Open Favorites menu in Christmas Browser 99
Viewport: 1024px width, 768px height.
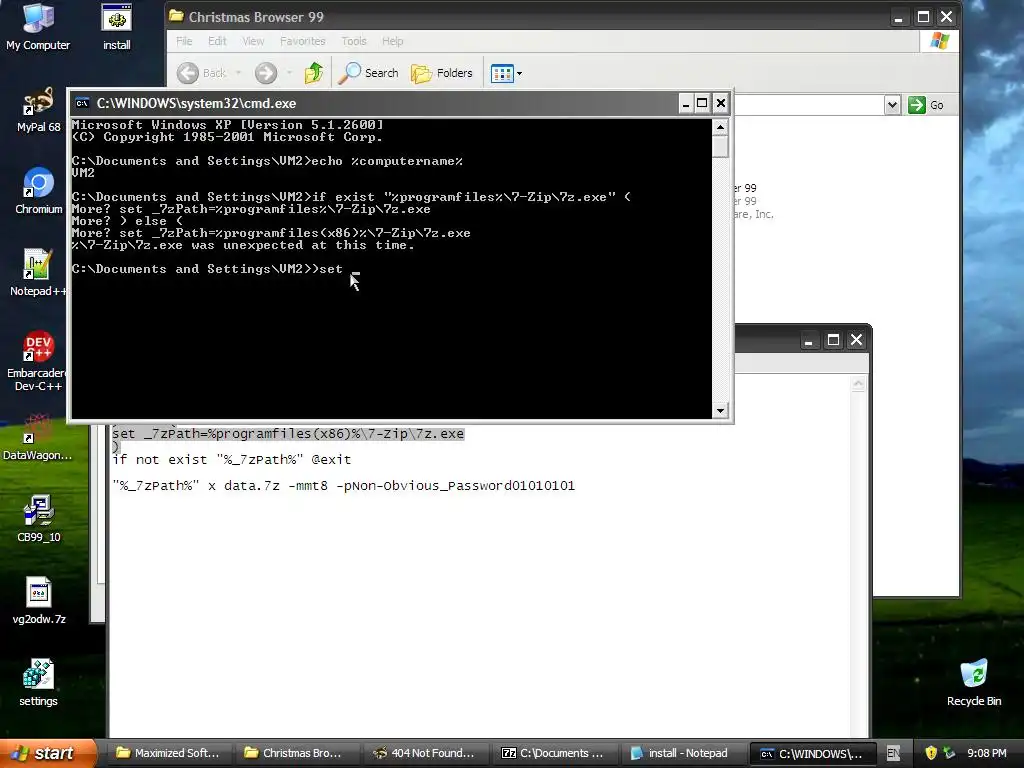(302, 41)
